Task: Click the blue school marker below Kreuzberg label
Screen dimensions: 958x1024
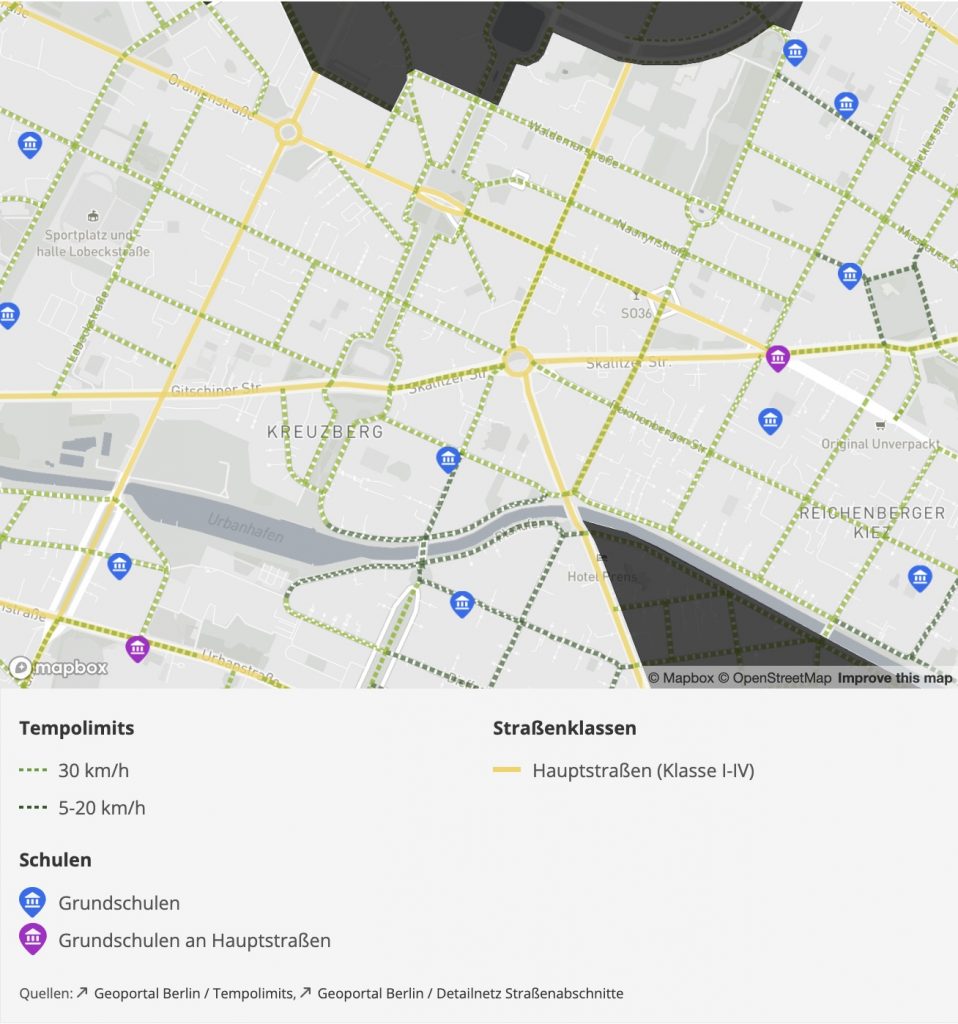Action: [x=449, y=459]
